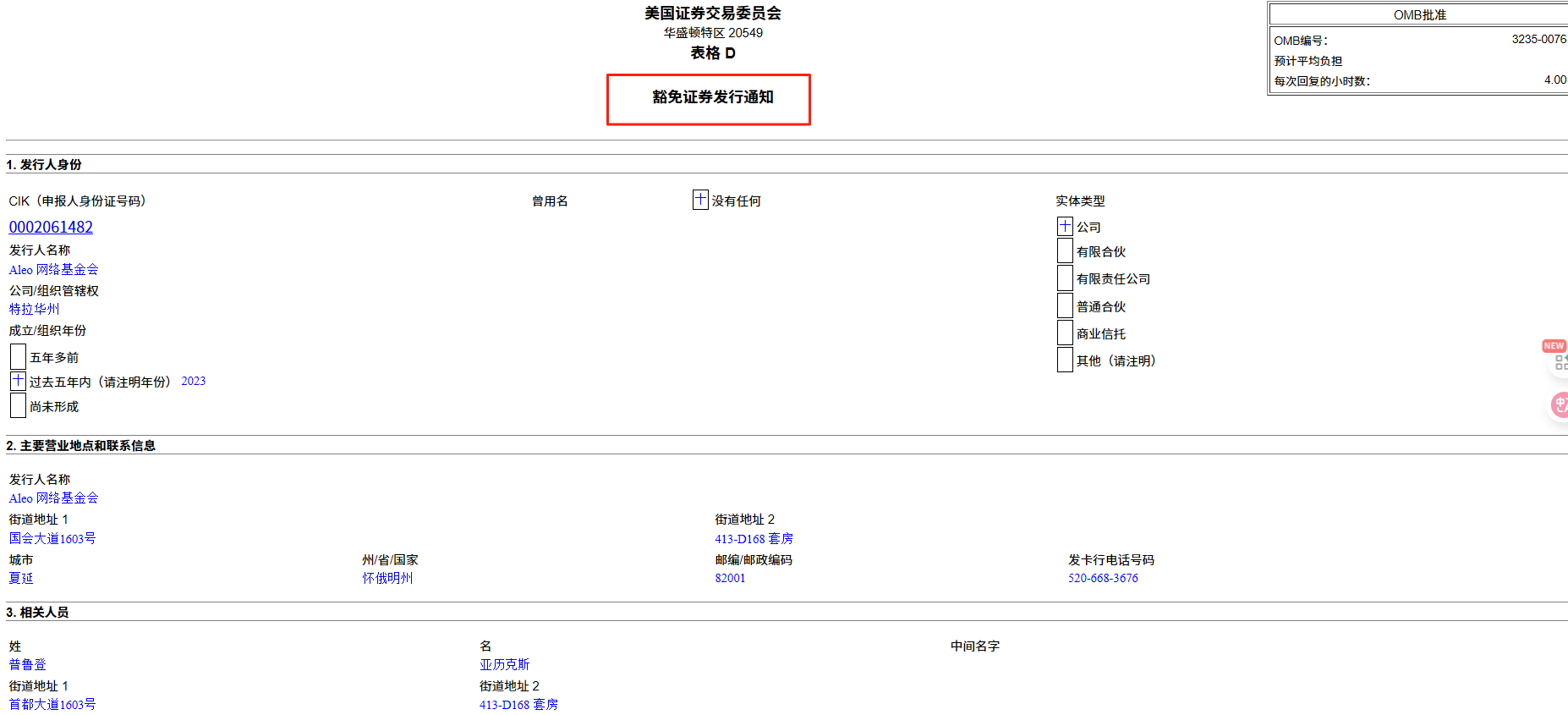Check the 尚未形成 checkbox

[x=18, y=405]
